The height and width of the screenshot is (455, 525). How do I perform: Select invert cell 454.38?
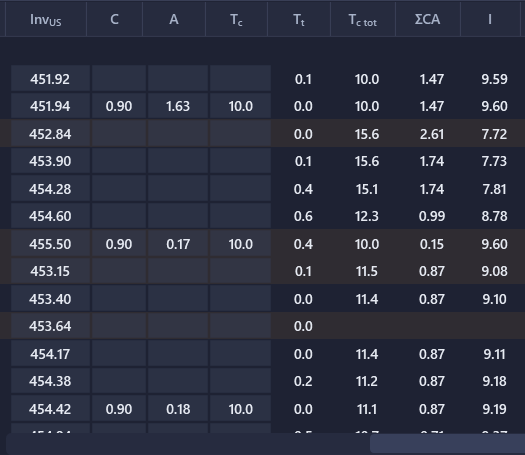tap(50, 381)
